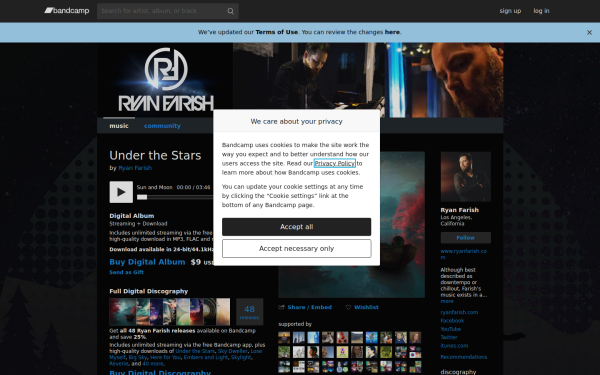Open the Ryan Farish banner logo

166,80
